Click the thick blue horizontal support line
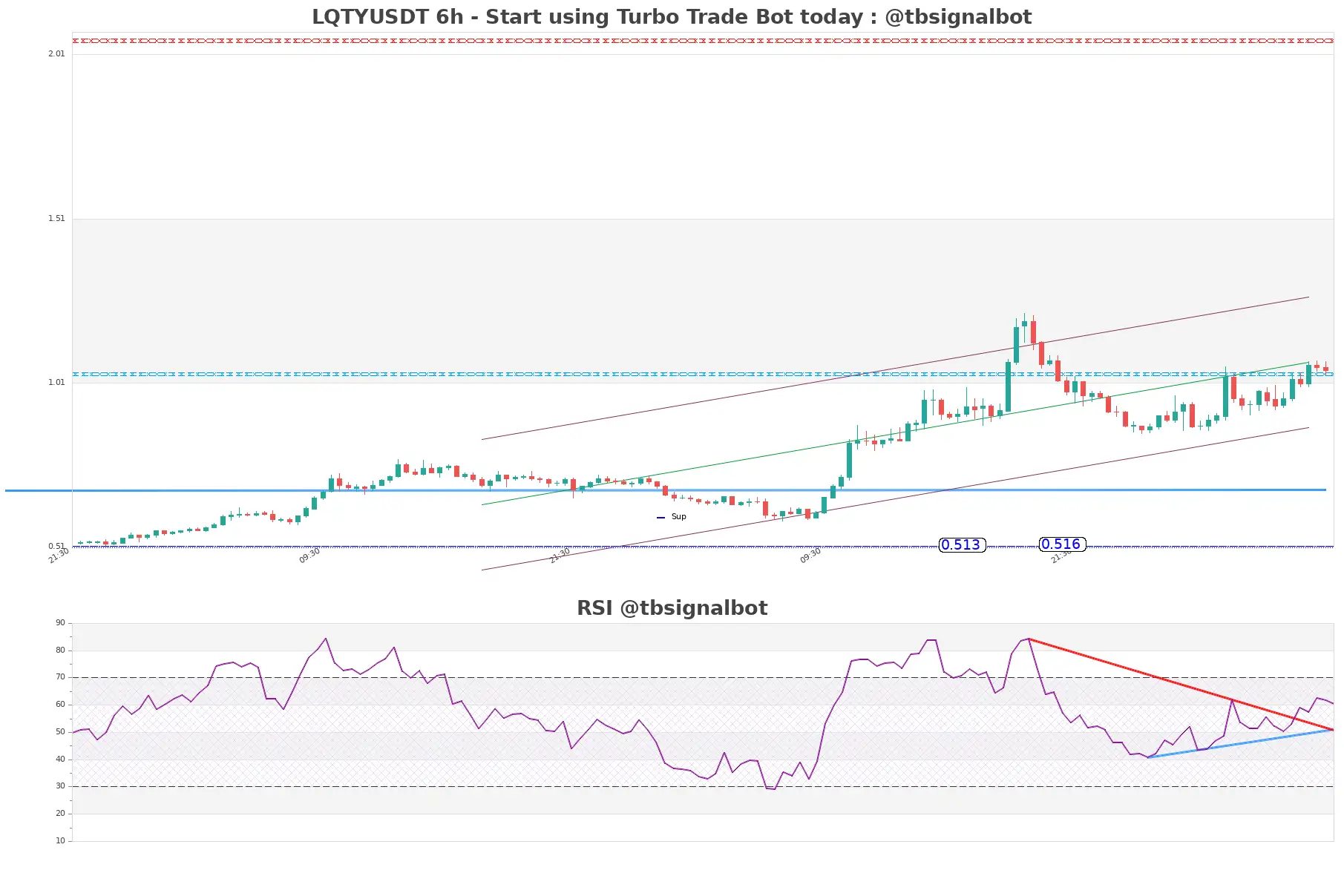The width and height of the screenshot is (1344, 896). [666, 490]
